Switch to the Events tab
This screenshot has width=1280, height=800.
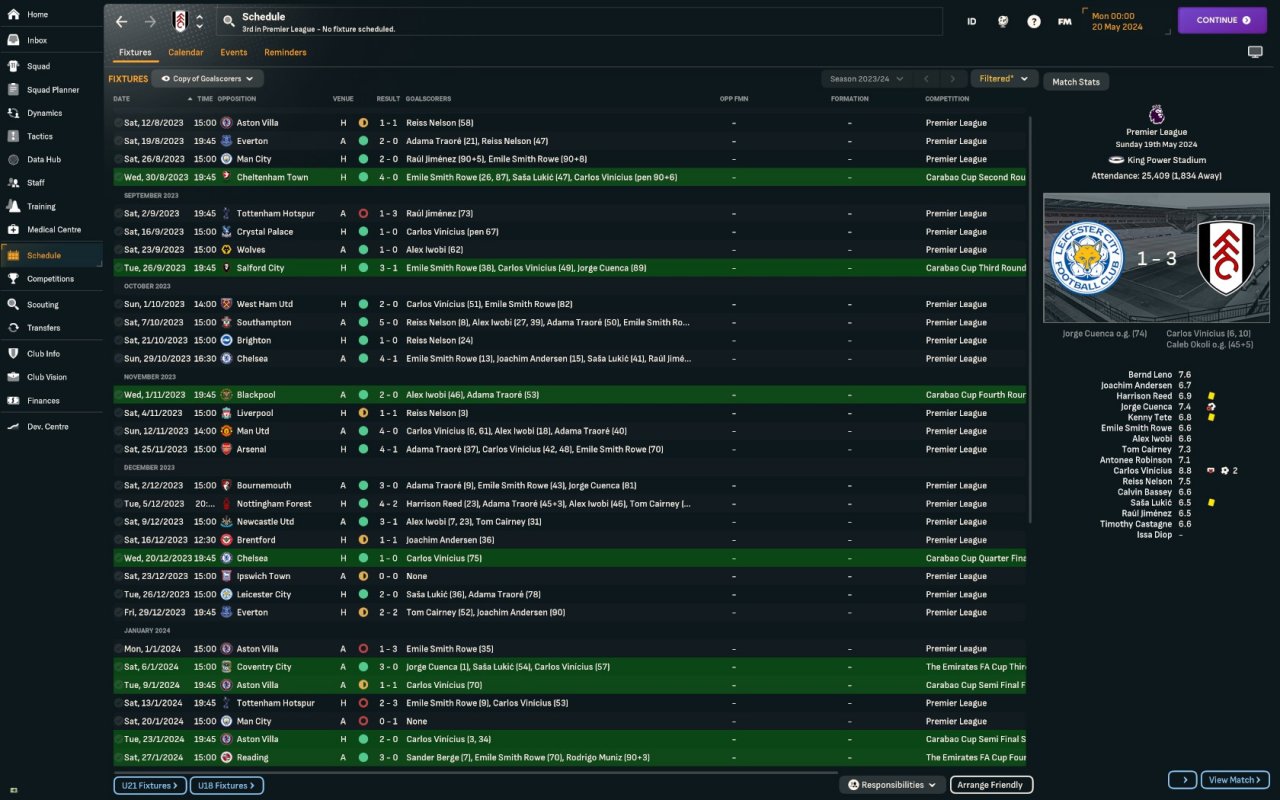click(x=234, y=52)
